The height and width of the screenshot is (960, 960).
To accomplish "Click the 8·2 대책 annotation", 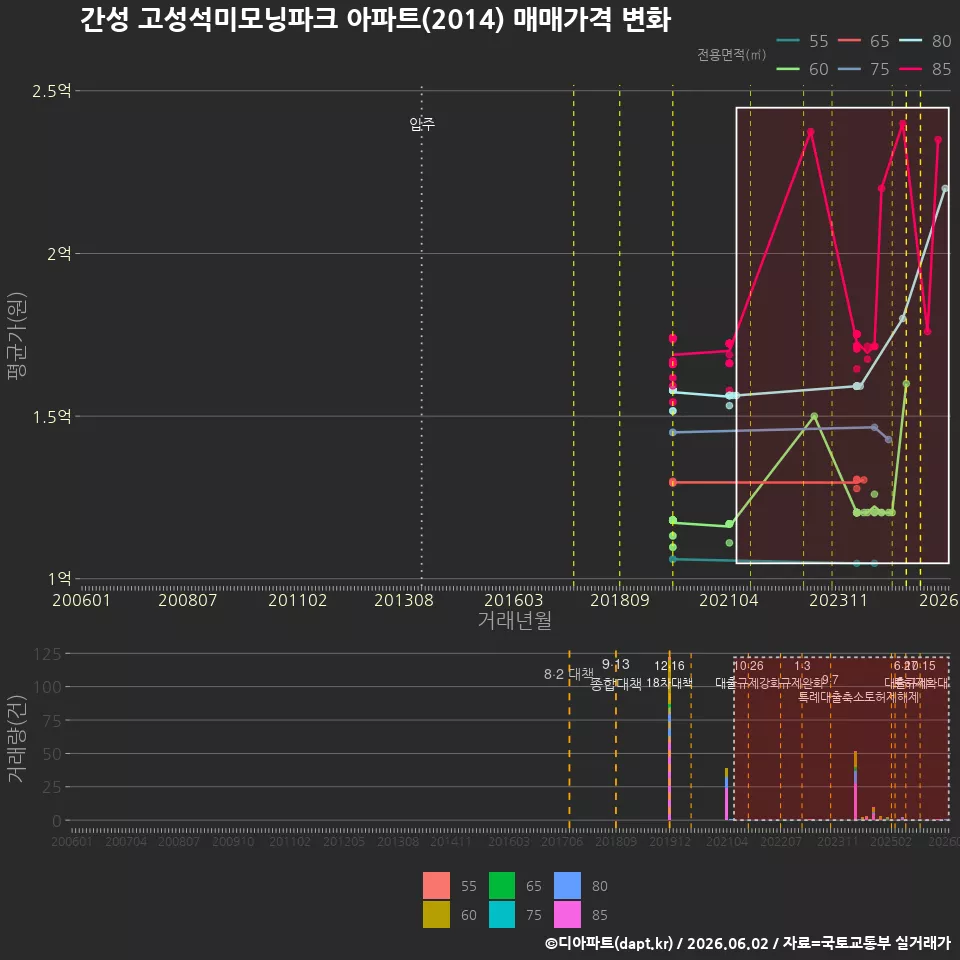I will [x=569, y=674].
